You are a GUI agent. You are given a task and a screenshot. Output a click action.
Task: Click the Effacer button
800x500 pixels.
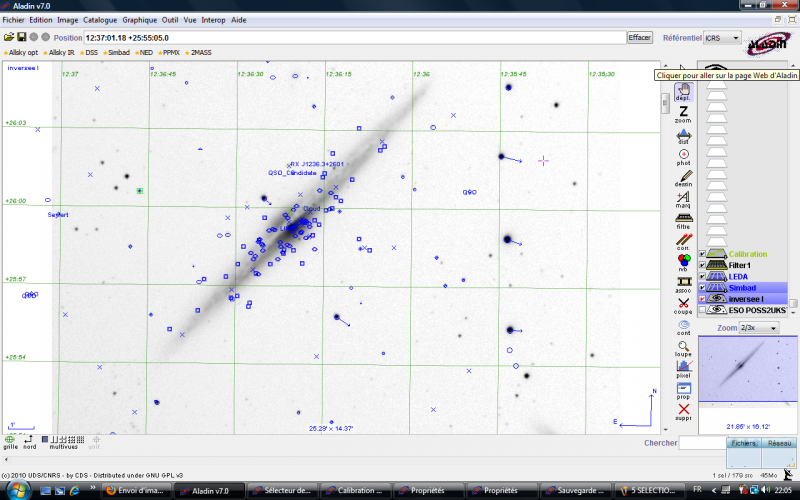640,37
